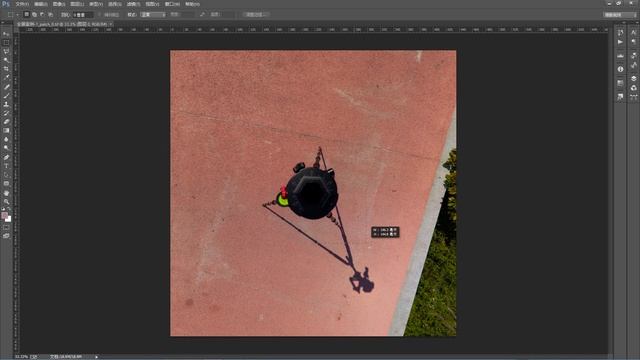
Task: Select the Horizontal Type tool
Action: pos(6,166)
